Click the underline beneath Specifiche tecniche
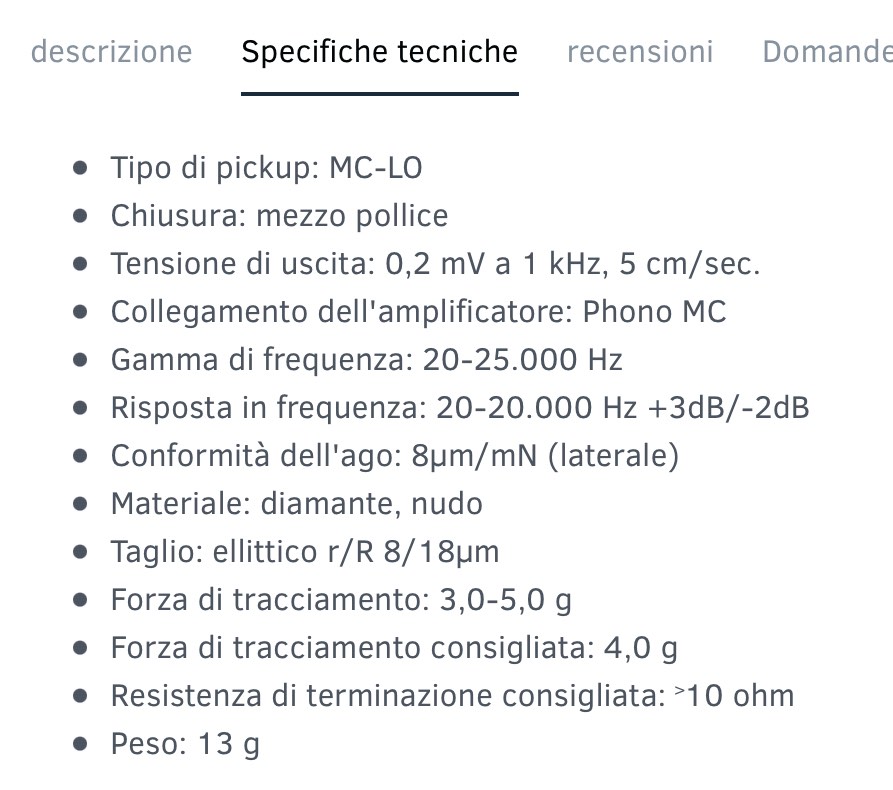The image size is (893, 790). click(380, 93)
